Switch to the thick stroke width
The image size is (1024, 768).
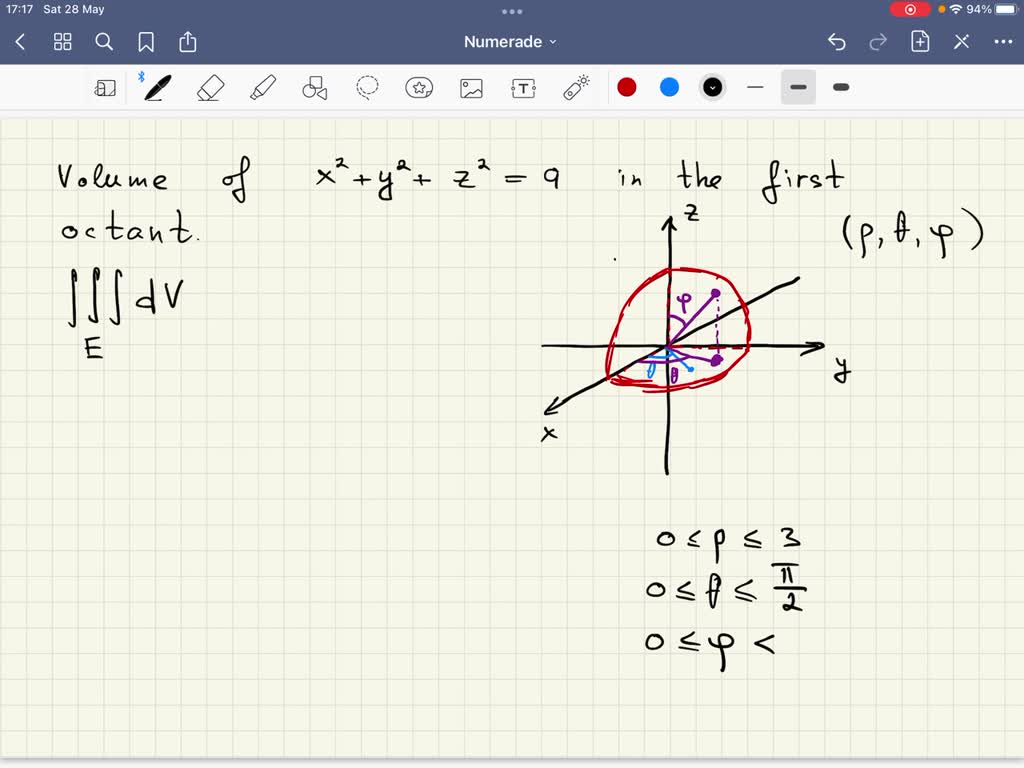840,87
